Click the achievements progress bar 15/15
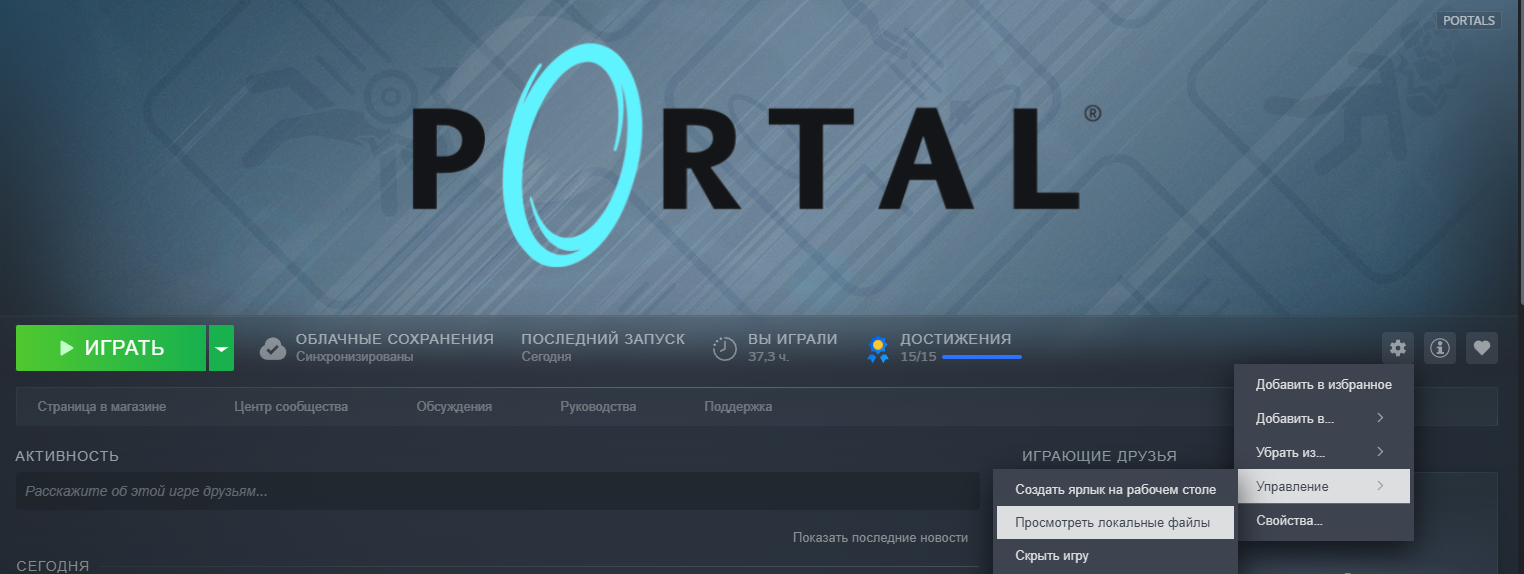Viewport: 1524px width, 574px height. point(982,357)
